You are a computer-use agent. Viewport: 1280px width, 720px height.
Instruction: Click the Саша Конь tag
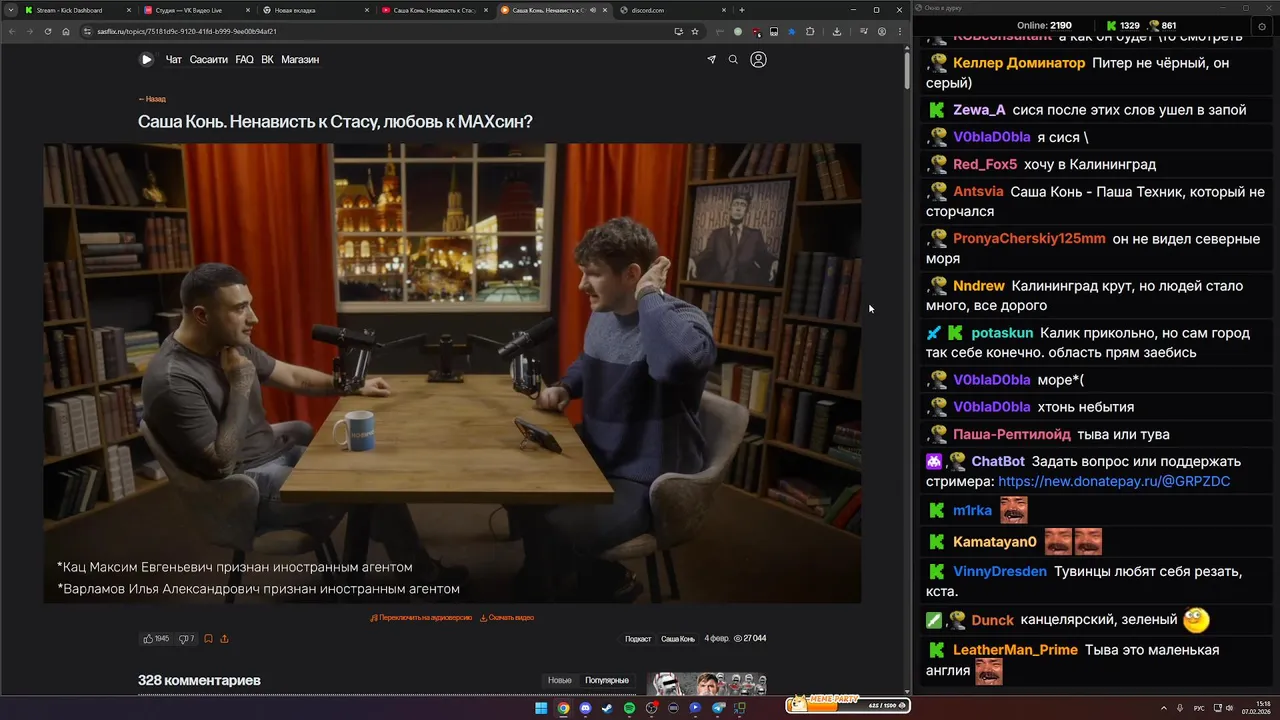[x=678, y=638]
